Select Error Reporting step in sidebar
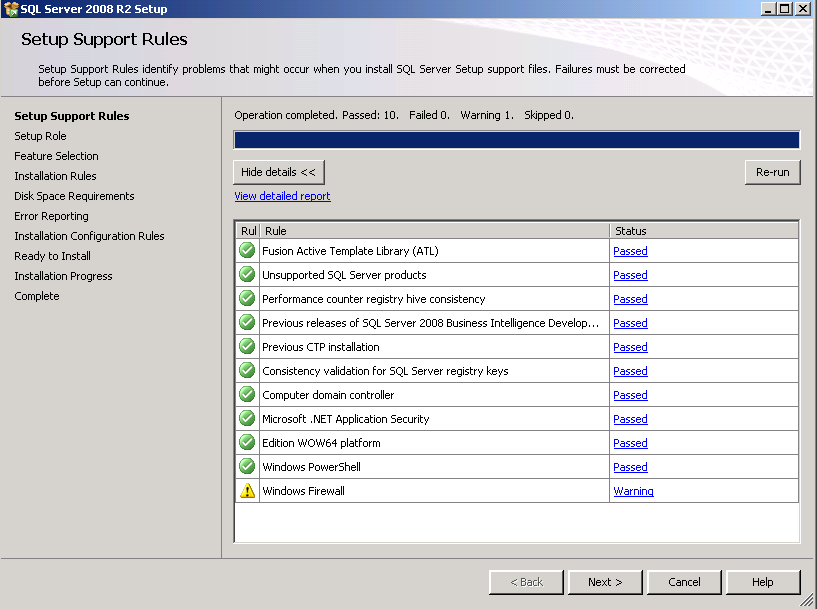This screenshot has width=817, height=609. pos(51,216)
